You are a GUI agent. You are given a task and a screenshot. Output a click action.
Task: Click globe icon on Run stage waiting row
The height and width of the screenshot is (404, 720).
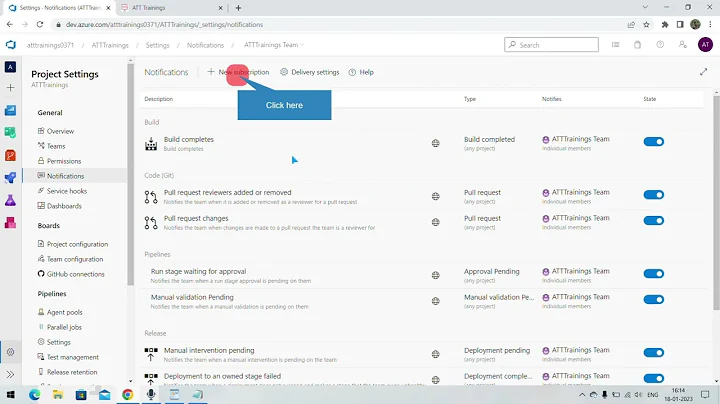point(435,275)
